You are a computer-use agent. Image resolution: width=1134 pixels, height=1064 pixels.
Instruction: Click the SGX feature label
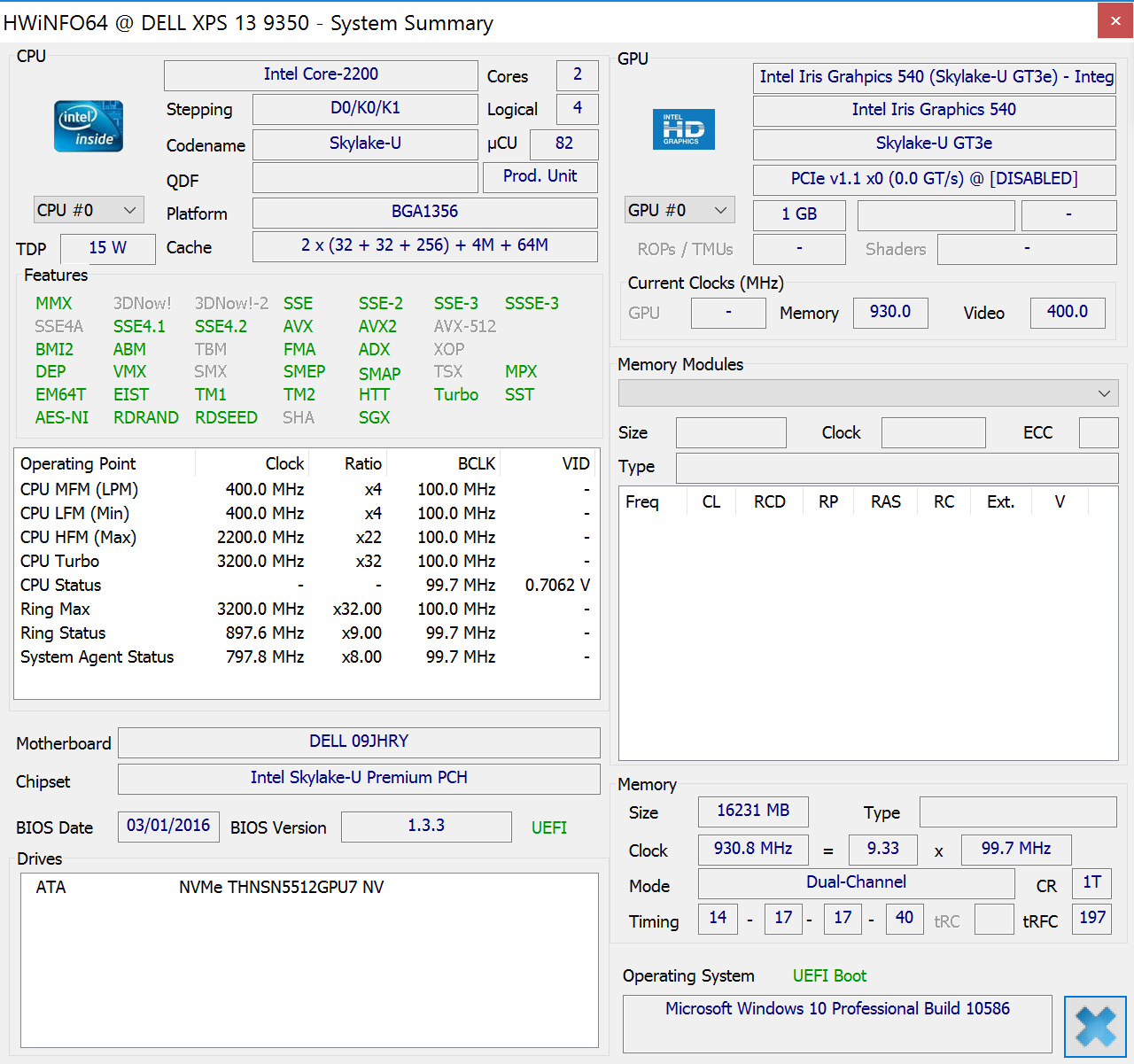pyautogui.click(x=374, y=417)
